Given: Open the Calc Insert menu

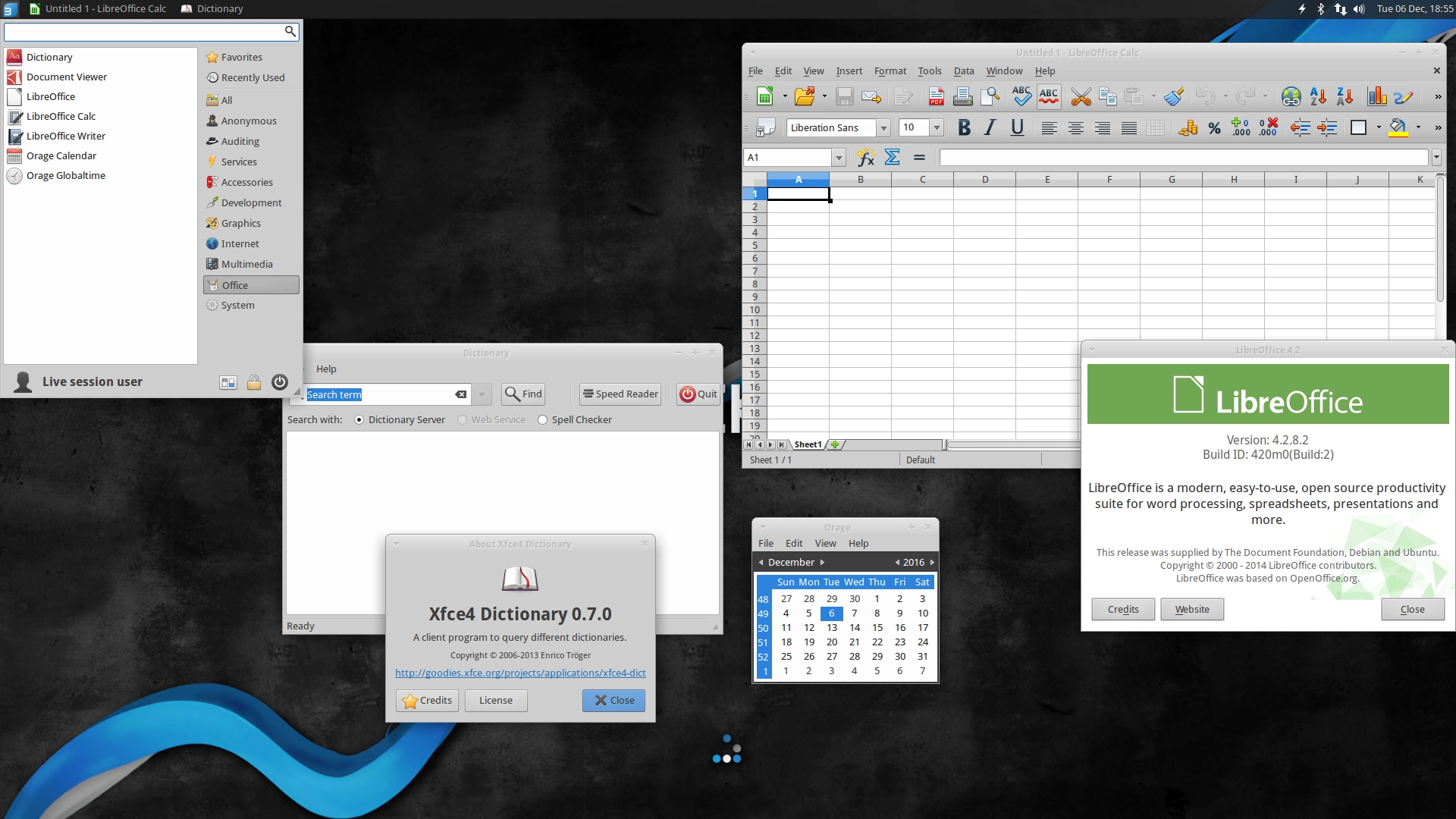Looking at the screenshot, I should [x=849, y=71].
